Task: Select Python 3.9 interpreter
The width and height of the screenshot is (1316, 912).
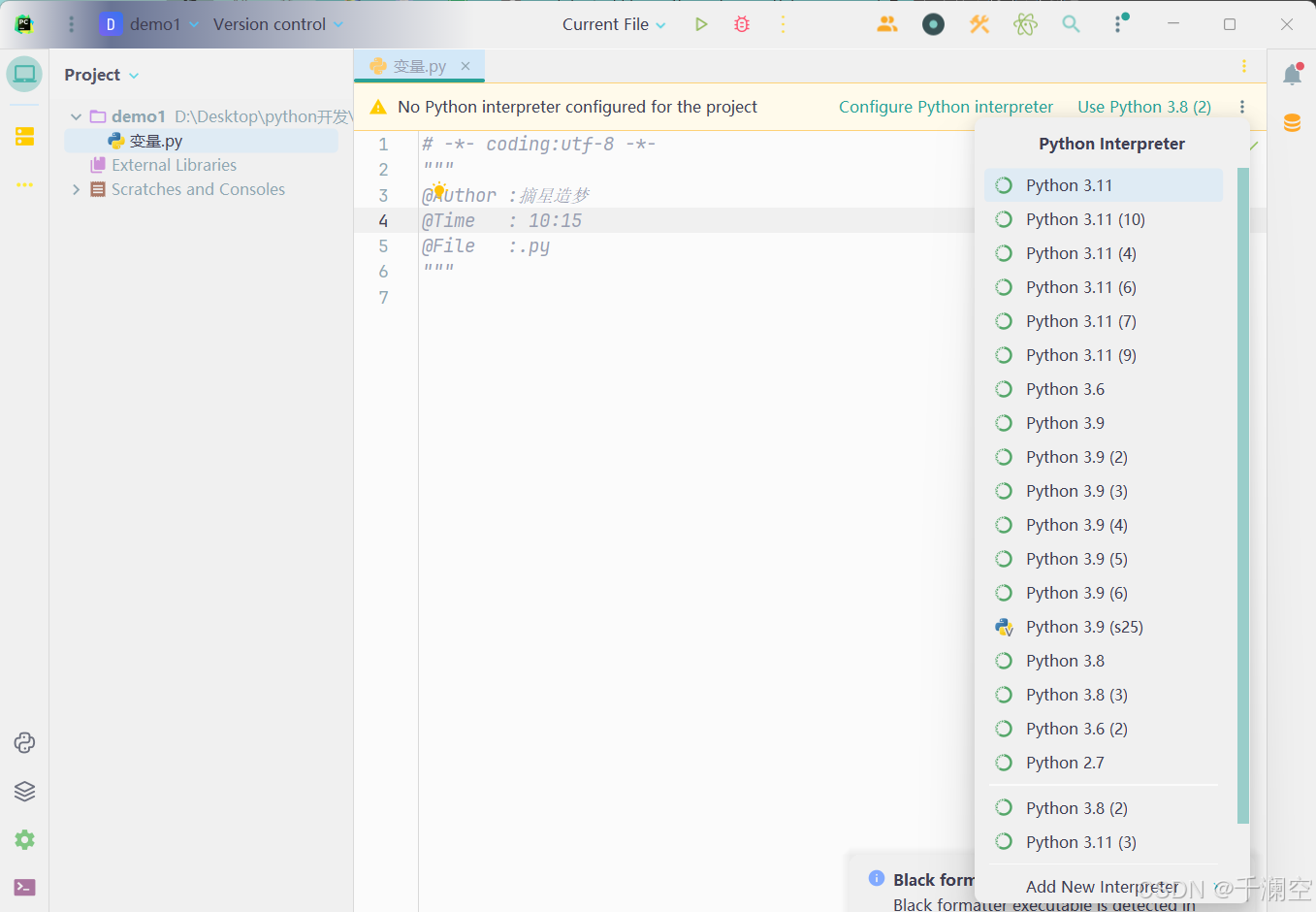Action: pyautogui.click(x=1104, y=423)
